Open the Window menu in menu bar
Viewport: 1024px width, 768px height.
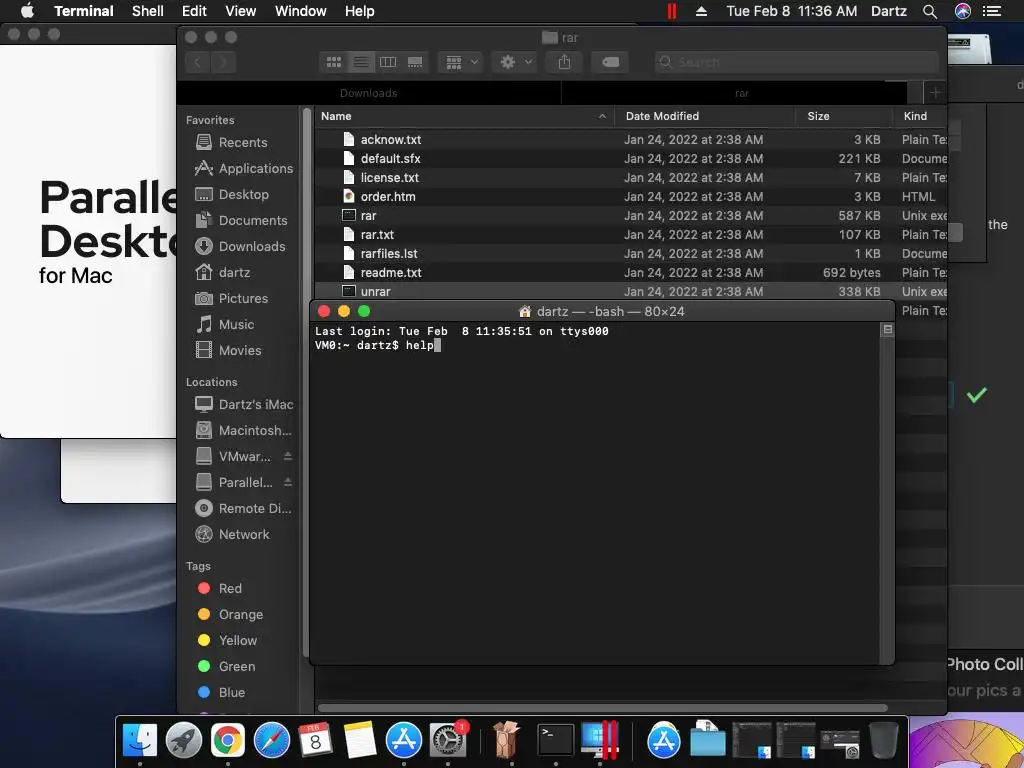[300, 11]
